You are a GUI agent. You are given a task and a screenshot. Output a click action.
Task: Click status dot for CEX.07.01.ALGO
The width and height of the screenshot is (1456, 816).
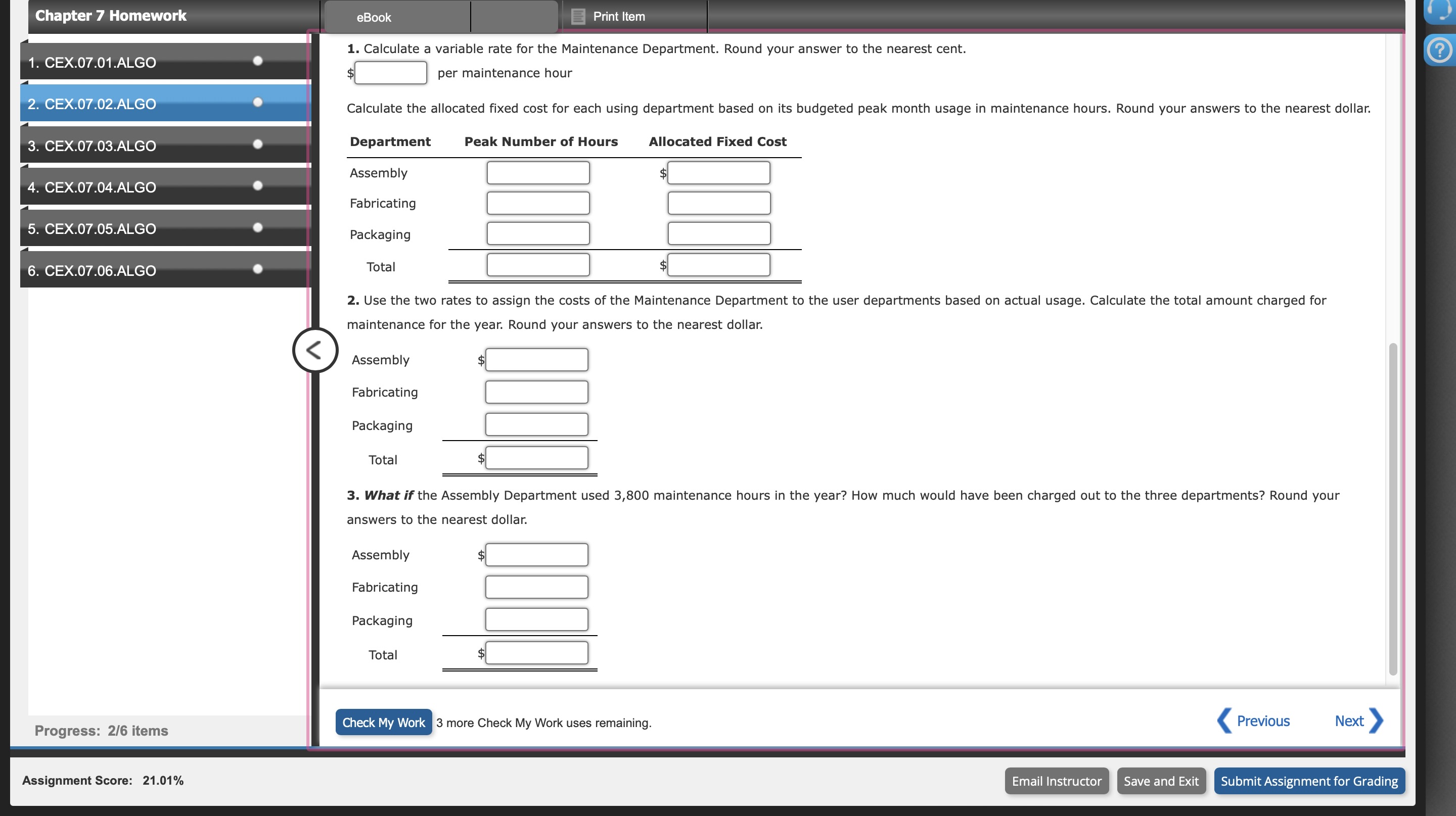[258, 61]
